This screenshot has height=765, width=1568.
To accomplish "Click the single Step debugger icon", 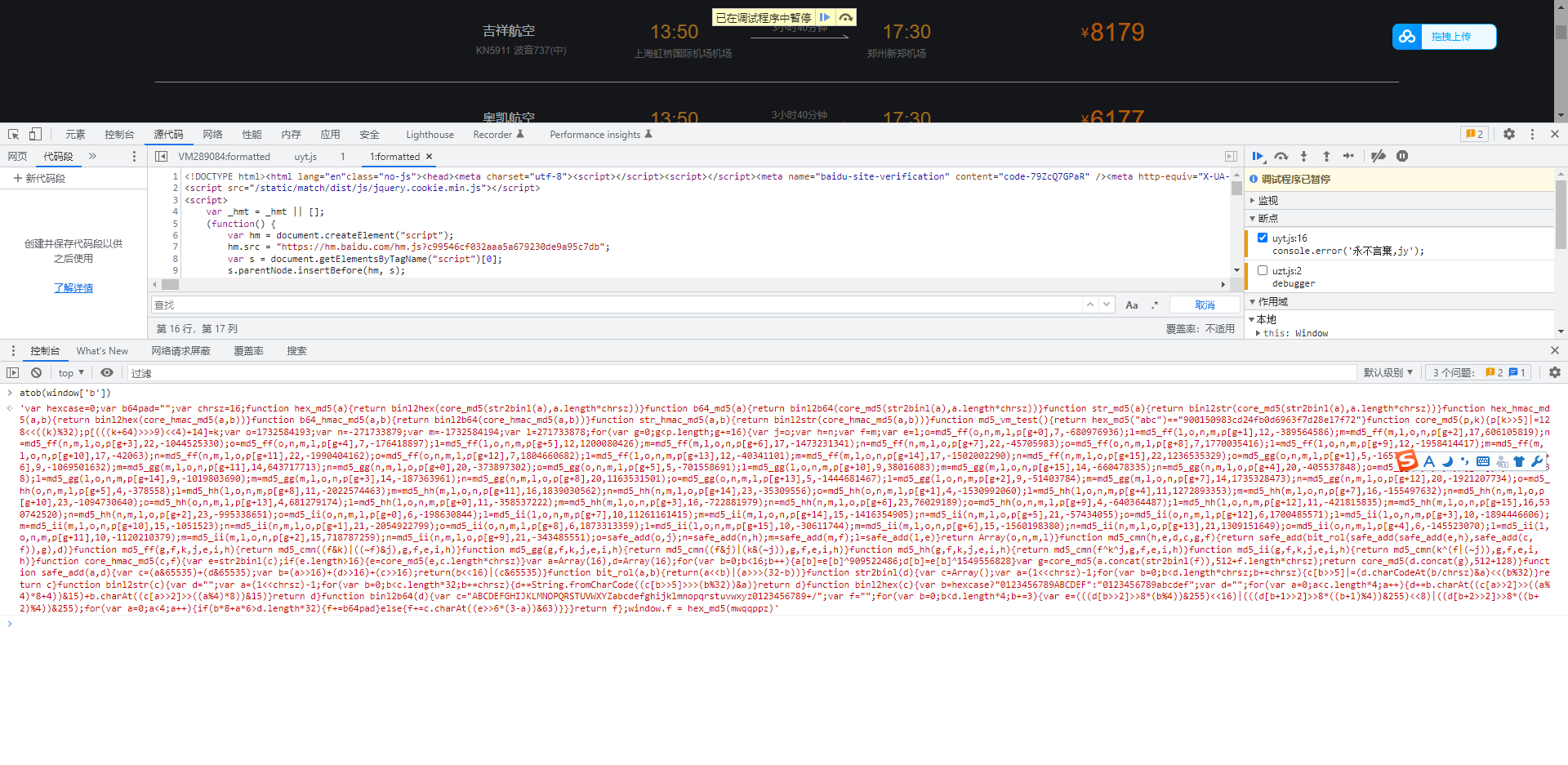I will (1349, 156).
